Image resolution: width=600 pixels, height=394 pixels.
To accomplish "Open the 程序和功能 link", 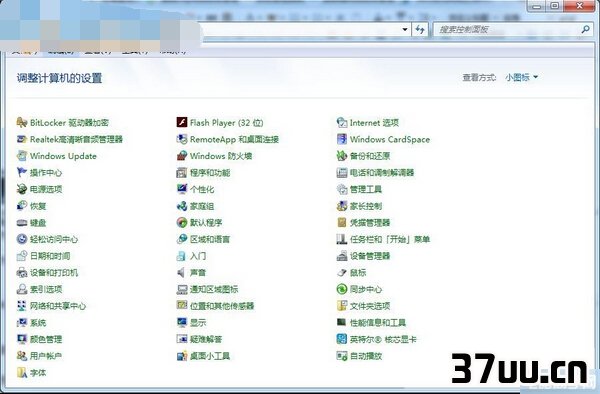I will point(210,173).
